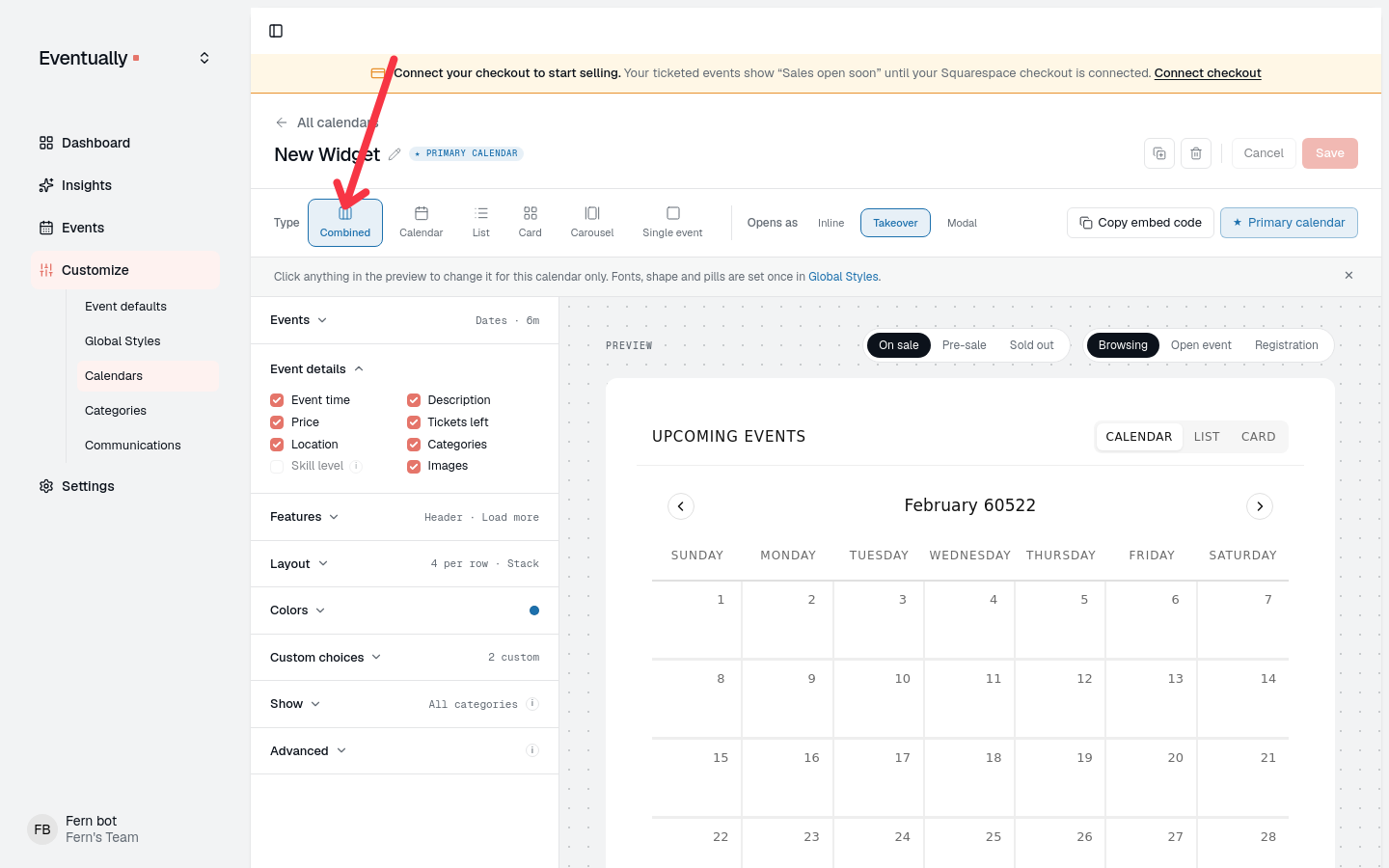Open Settings from the sidebar
This screenshot has height=868, width=1389.
coord(125,486)
